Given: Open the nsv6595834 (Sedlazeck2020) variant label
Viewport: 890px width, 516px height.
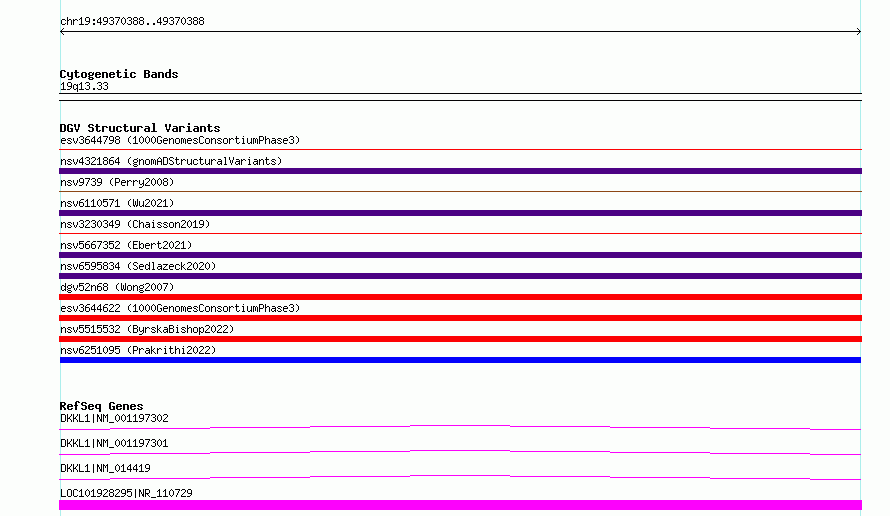Looking at the screenshot, I should click(138, 266).
